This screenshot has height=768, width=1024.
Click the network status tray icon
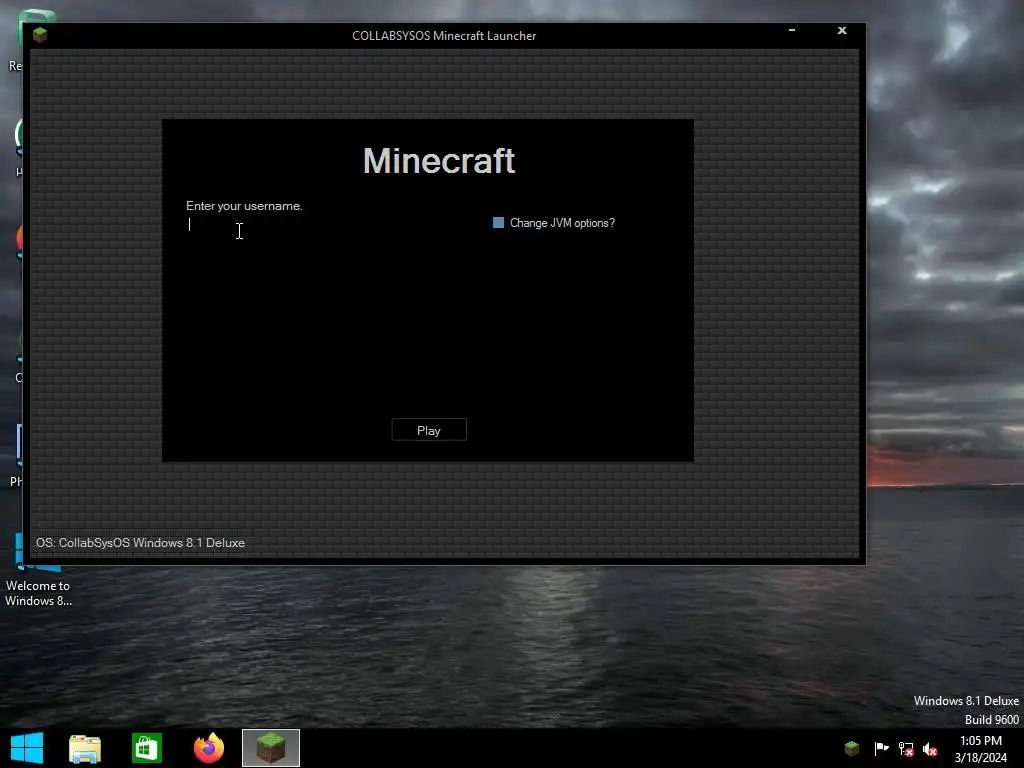point(906,749)
